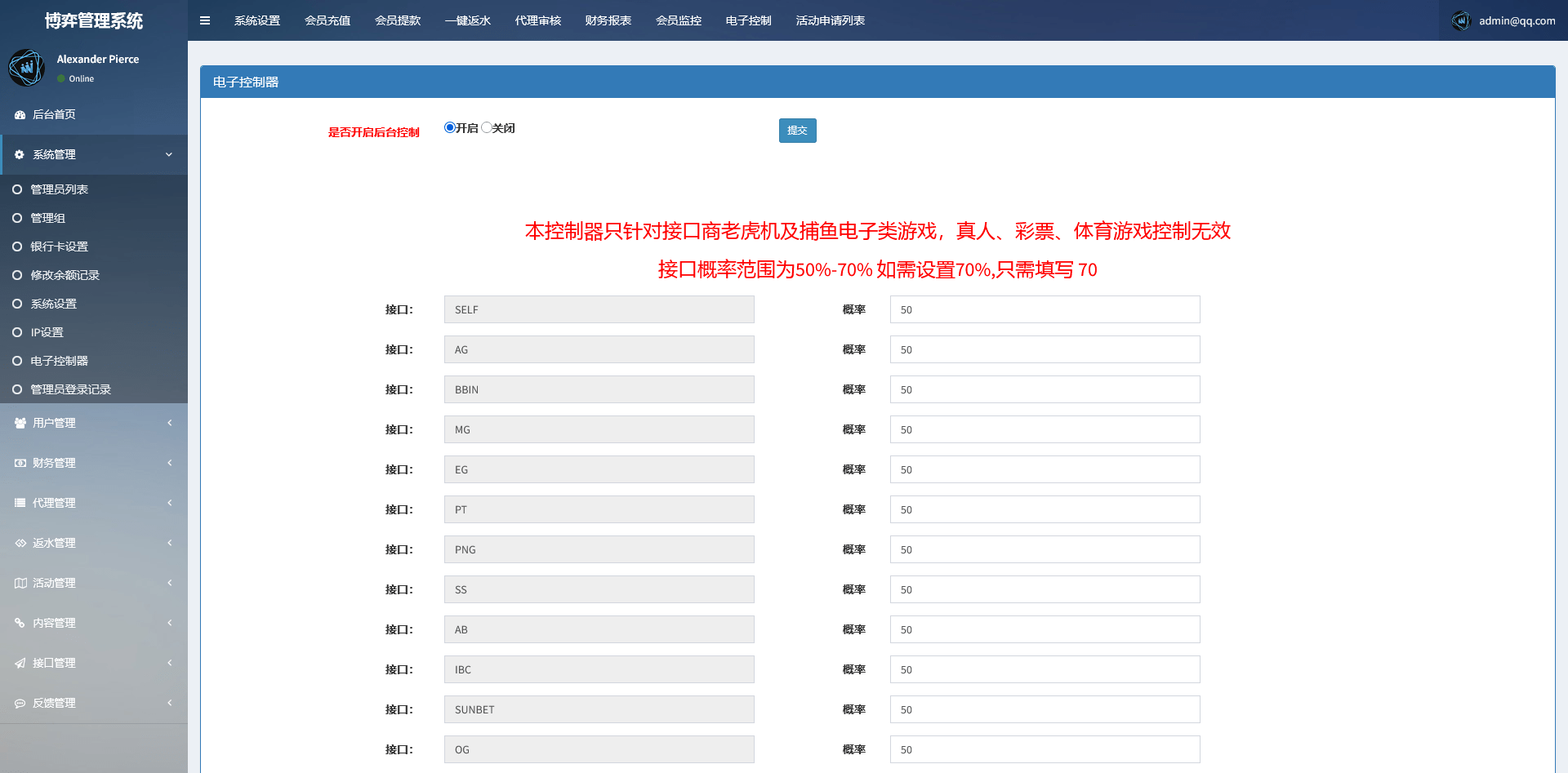The image size is (1568, 773).
Task: Click the 接口管理 link icon
Action: click(x=20, y=663)
